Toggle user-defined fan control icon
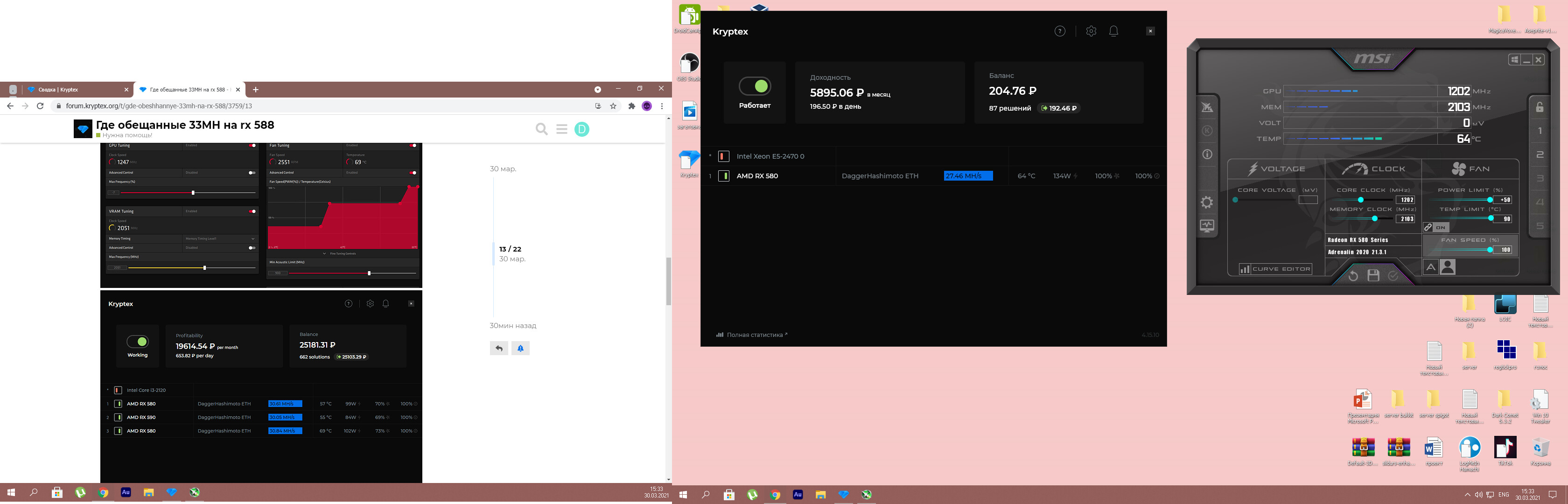1568x504 pixels. 1448,267
